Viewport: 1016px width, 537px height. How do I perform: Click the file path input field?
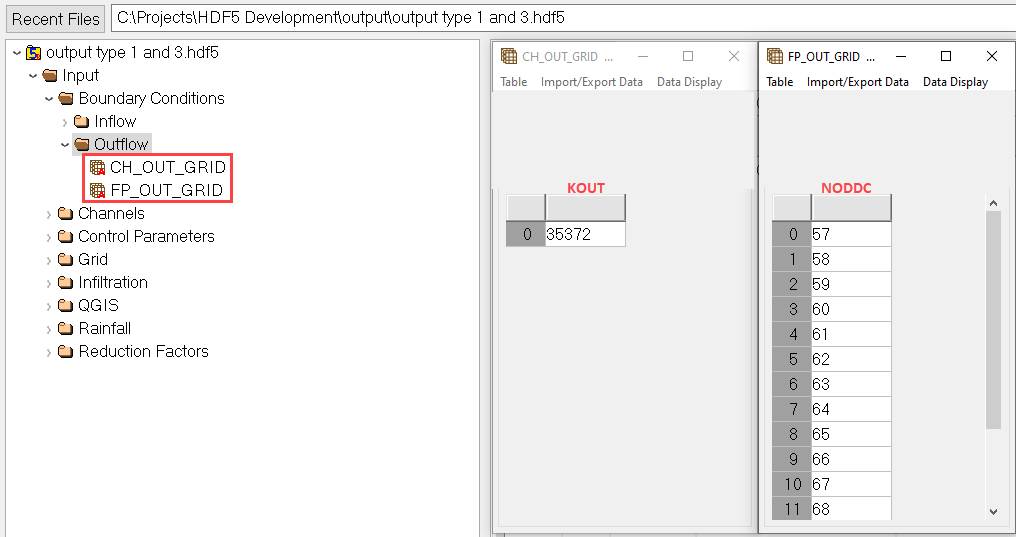[560, 18]
